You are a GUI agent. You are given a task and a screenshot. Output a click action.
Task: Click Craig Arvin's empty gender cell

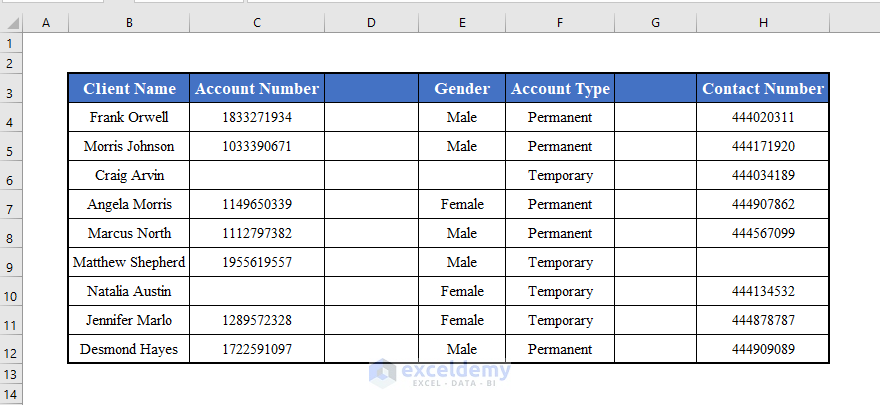[x=462, y=175]
